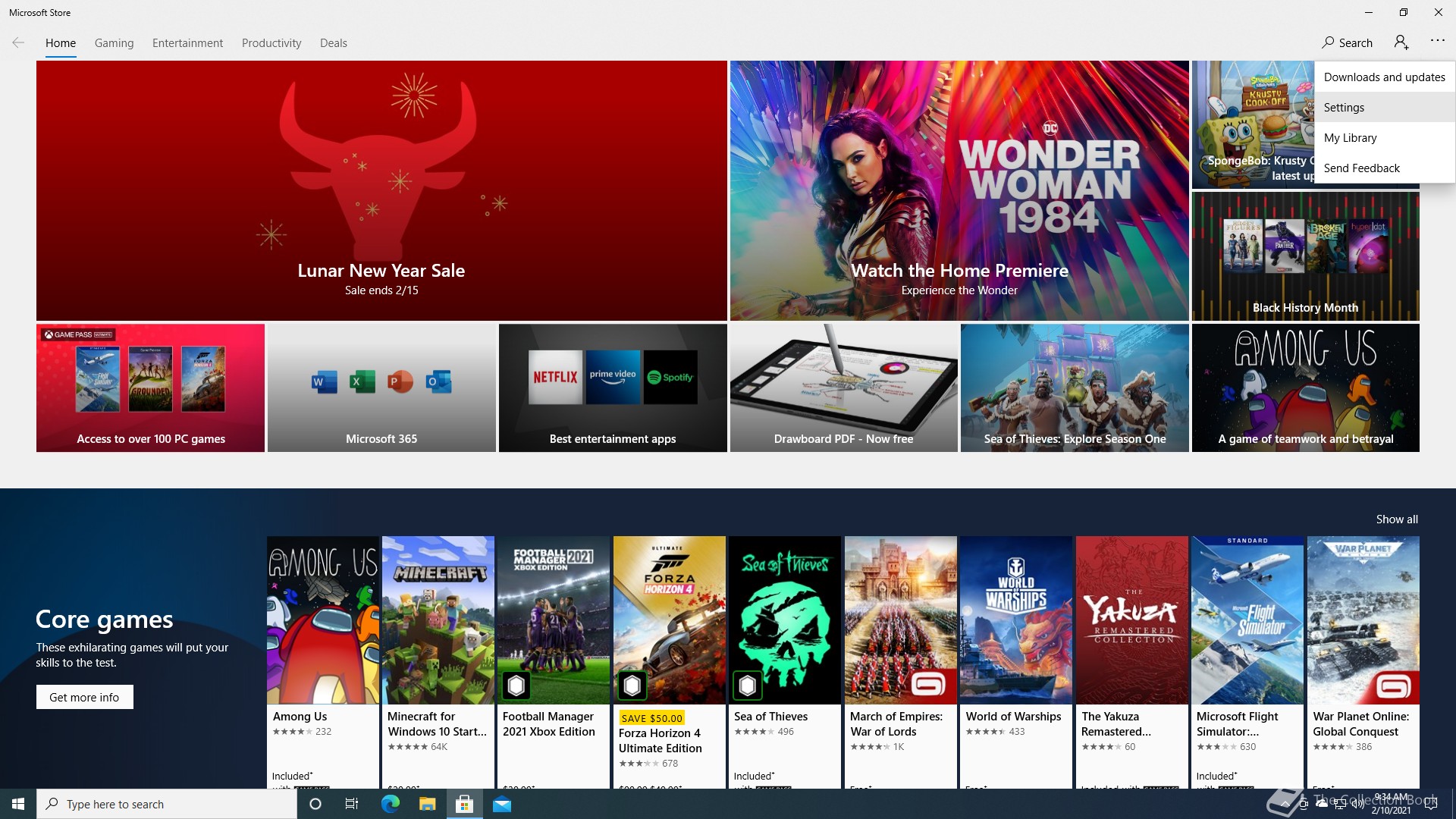Open the World of Warships card

coord(1016,662)
